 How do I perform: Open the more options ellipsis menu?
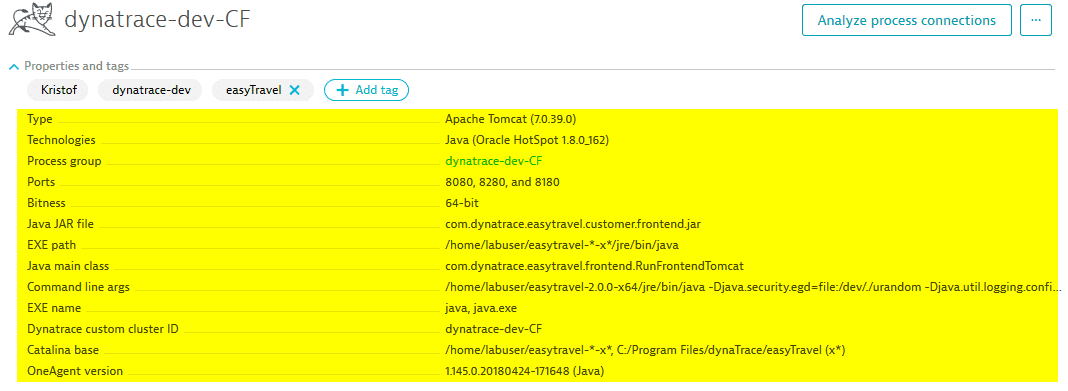click(x=1036, y=20)
